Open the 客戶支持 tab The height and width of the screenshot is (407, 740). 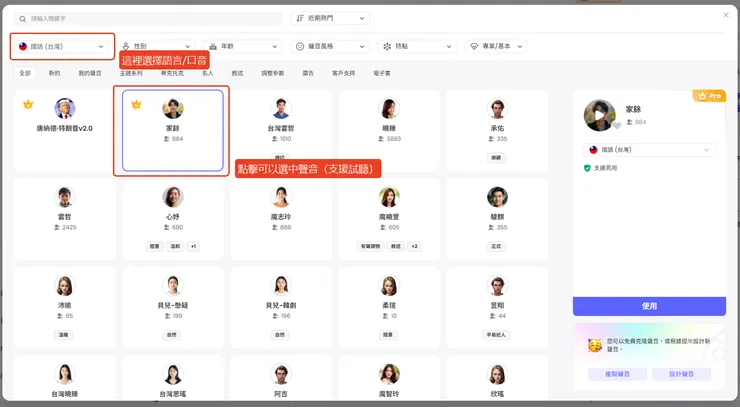344,73
